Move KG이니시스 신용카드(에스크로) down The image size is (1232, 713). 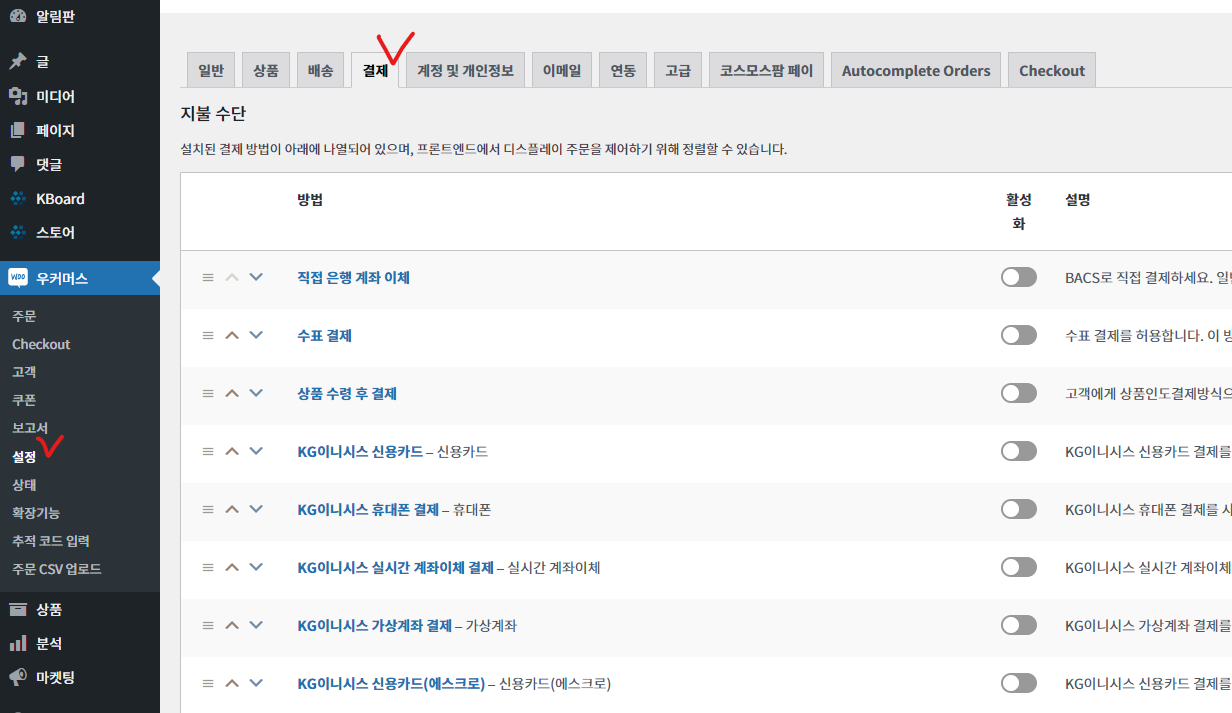tap(256, 683)
